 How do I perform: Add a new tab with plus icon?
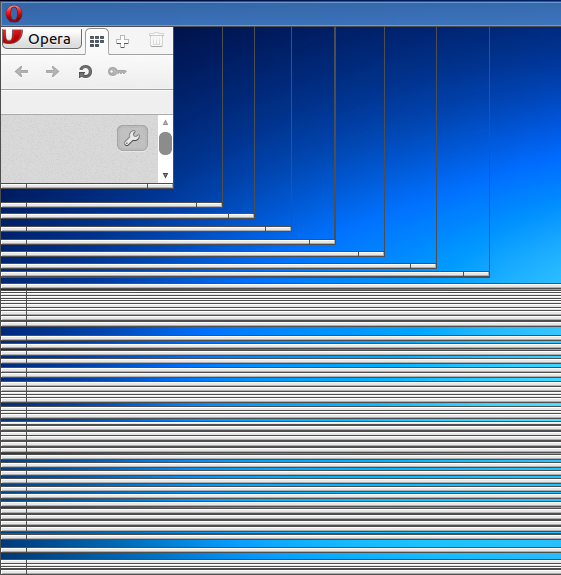point(122,41)
